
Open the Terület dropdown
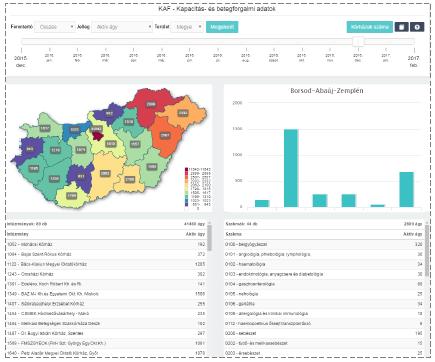[x=187, y=27]
